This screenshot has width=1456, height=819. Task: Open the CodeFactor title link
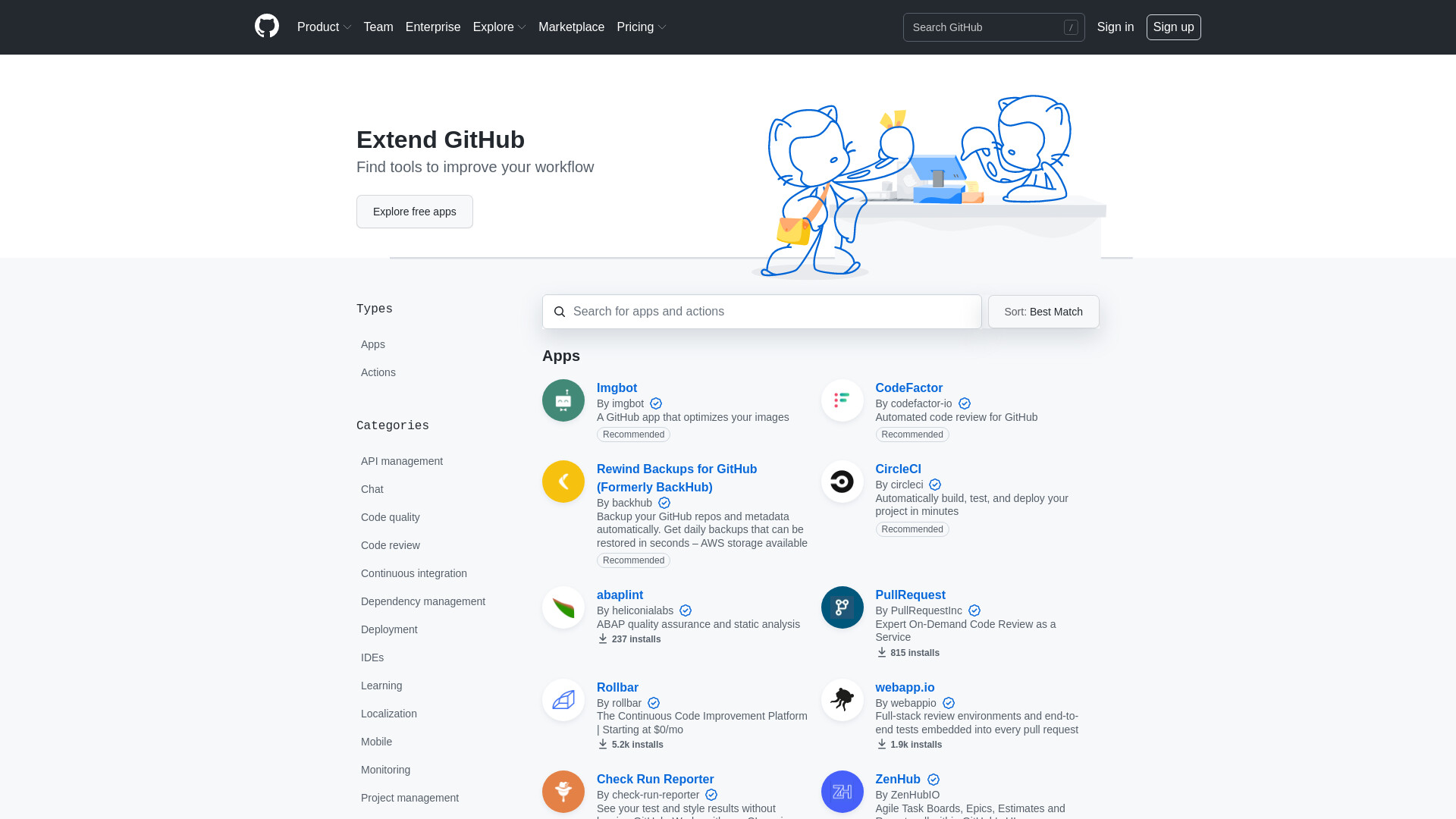(x=909, y=388)
